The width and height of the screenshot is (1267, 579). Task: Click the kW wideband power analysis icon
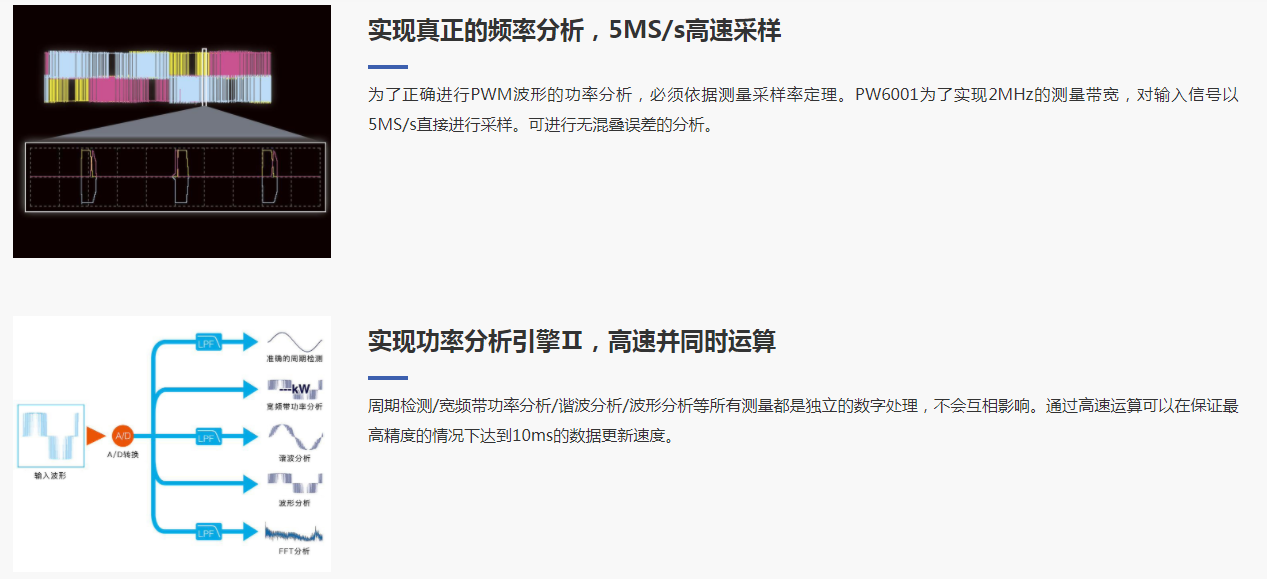[294, 388]
